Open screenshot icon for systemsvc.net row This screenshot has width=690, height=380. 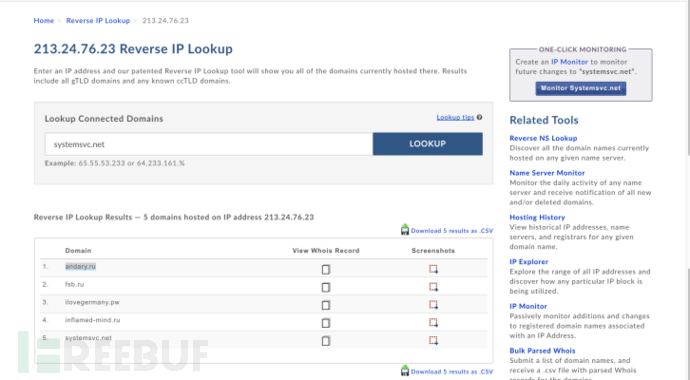coord(433,340)
